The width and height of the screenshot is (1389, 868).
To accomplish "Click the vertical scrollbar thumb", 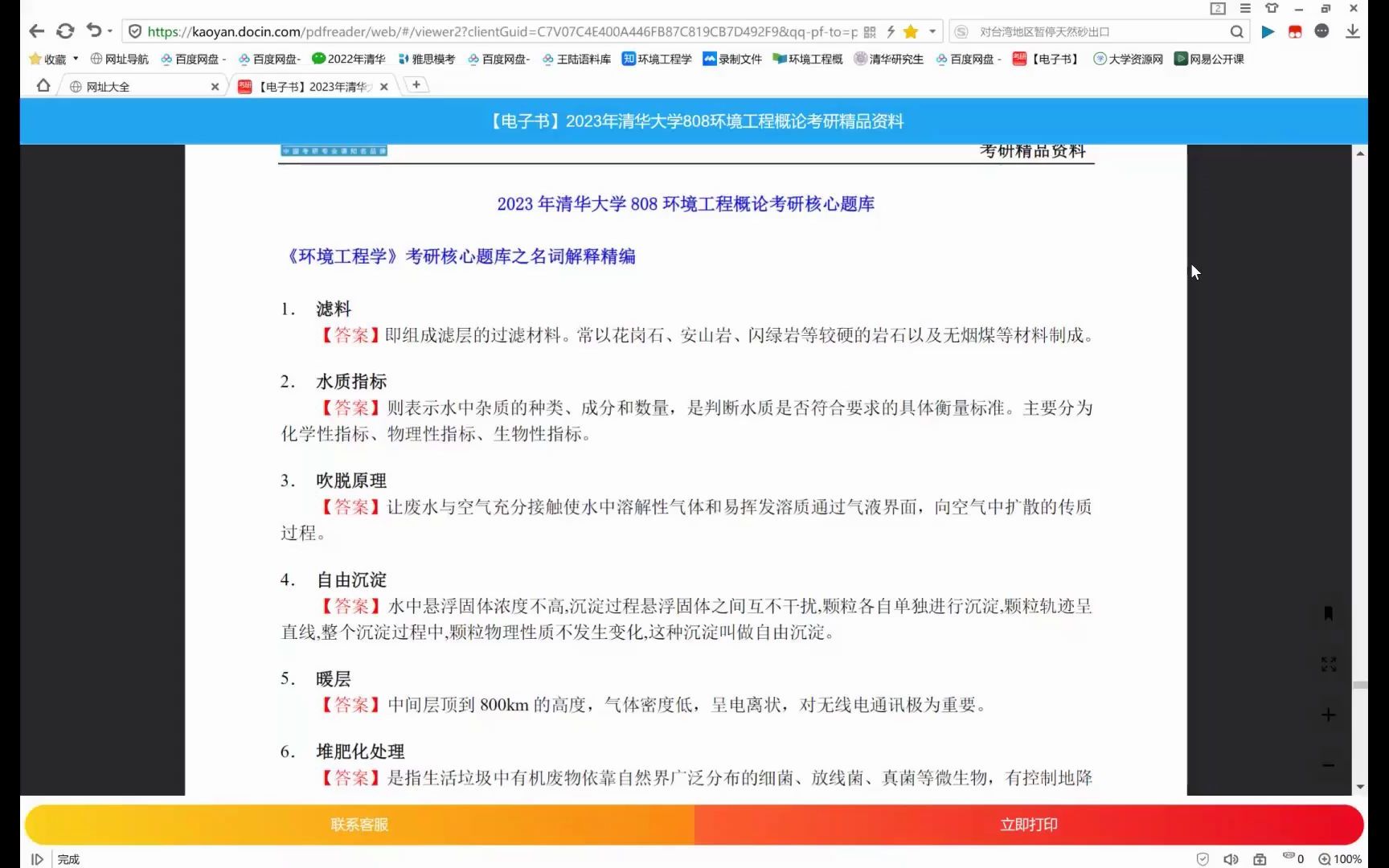I will pos(1360,685).
